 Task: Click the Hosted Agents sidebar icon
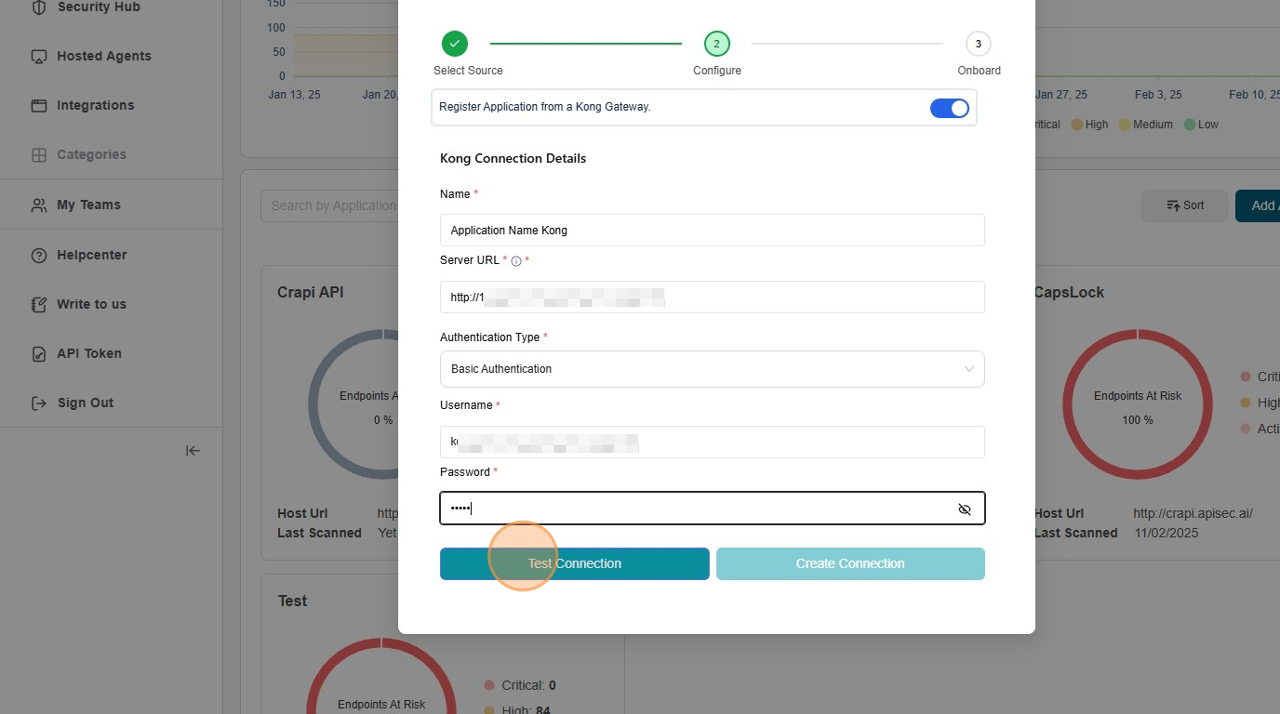(x=39, y=56)
